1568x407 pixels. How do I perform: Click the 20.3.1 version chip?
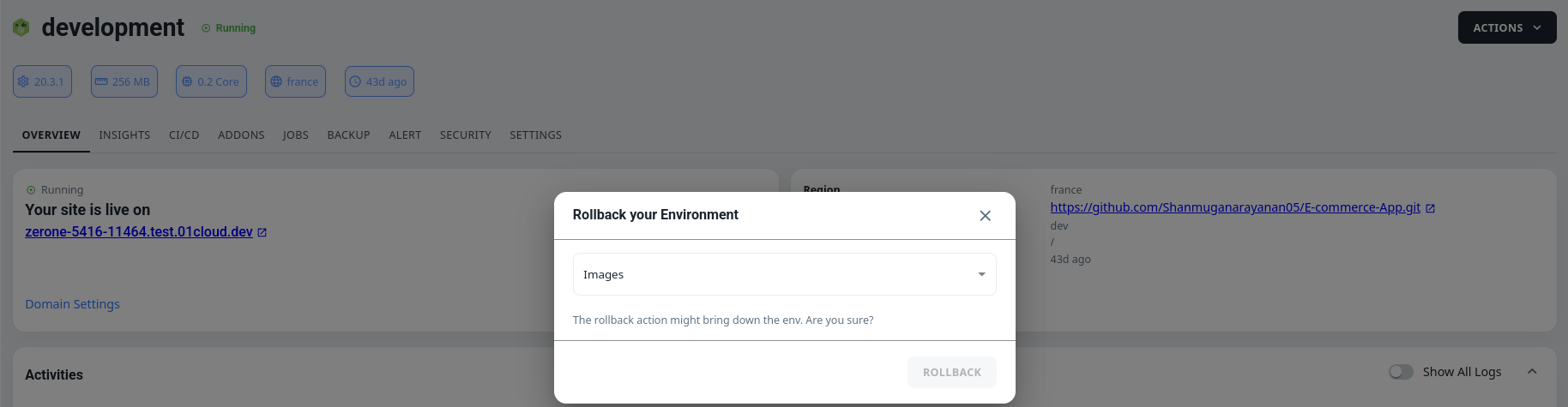(x=42, y=81)
